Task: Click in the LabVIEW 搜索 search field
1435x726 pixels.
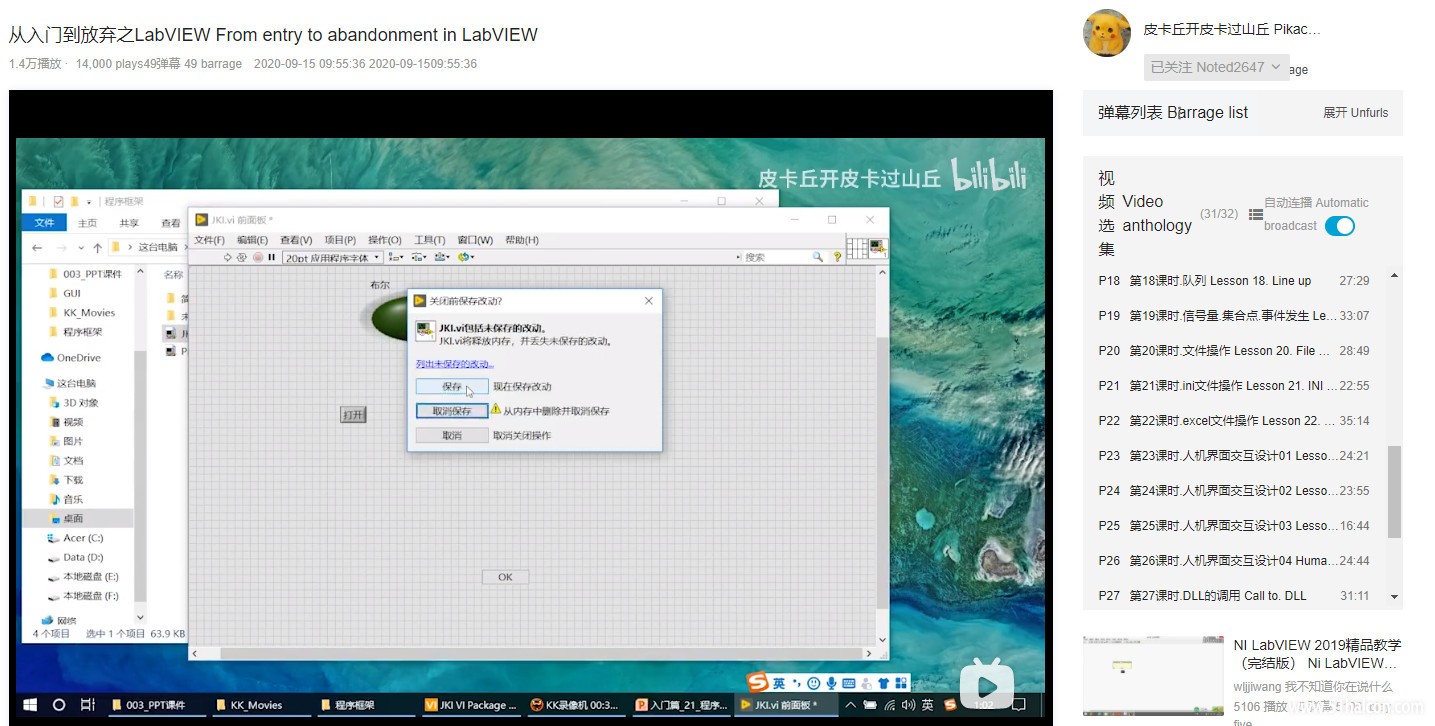Action: pos(775,257)
